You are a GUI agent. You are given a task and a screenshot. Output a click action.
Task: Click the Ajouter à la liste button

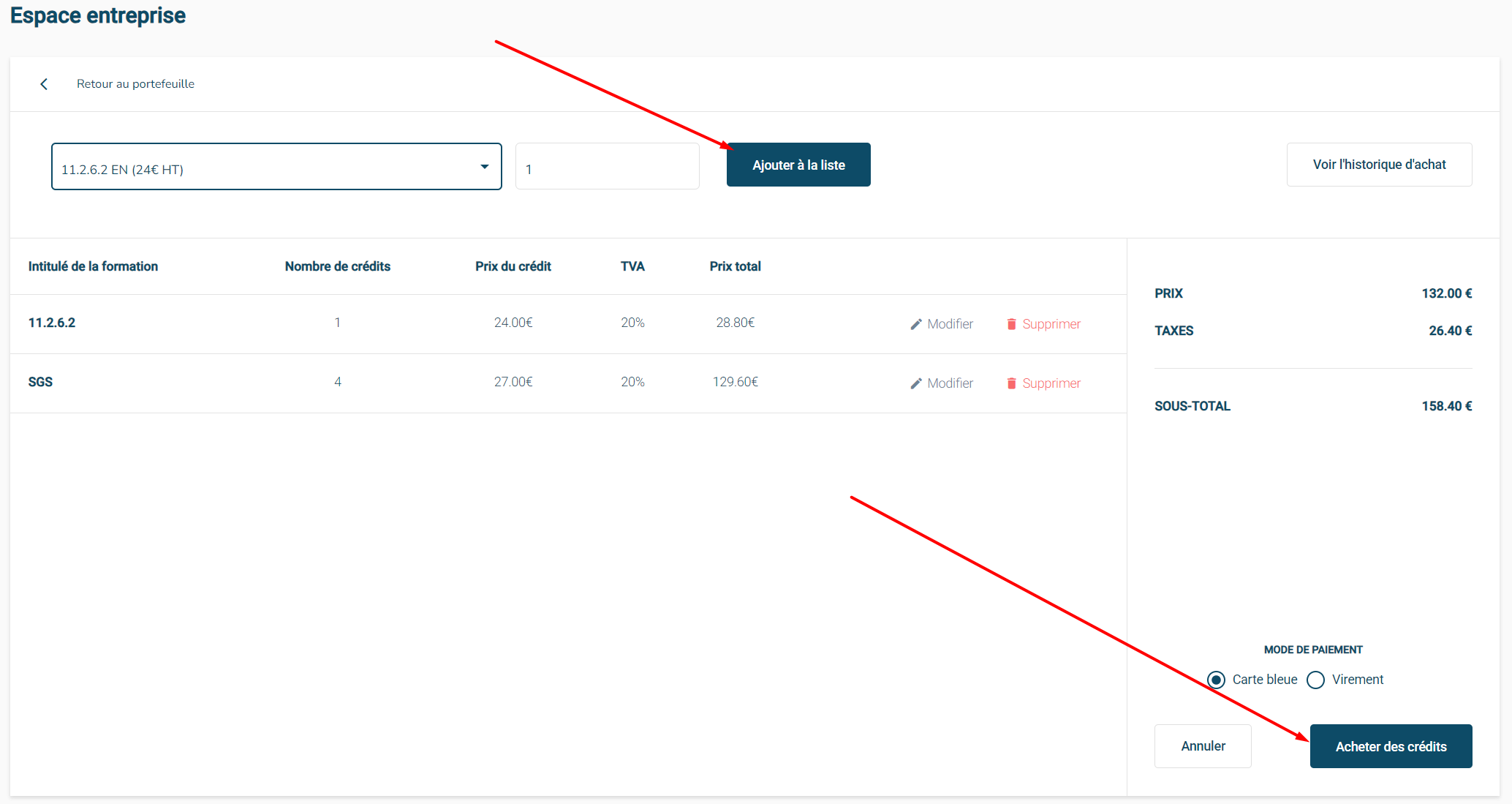click(x=798, y=165)
